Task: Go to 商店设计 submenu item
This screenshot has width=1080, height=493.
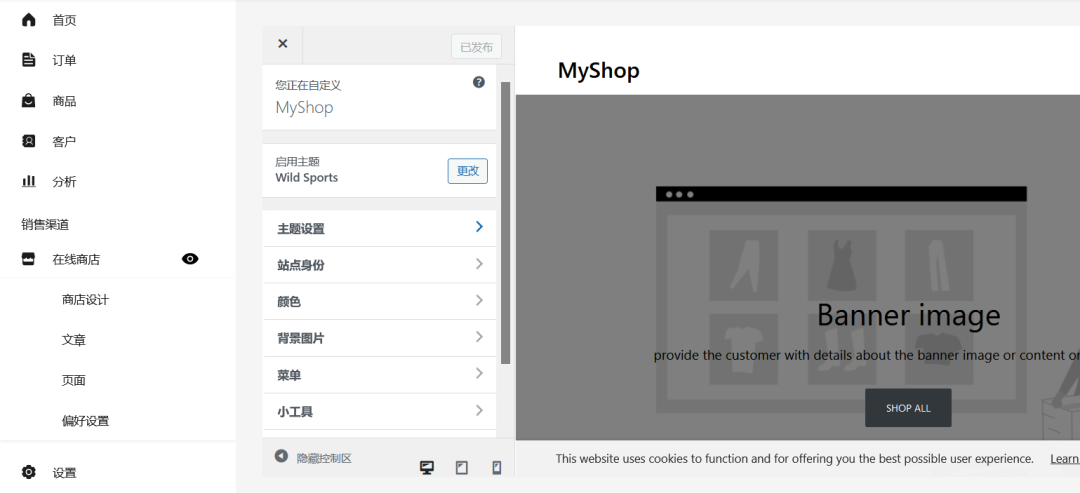Action: [x=85, y=300]
